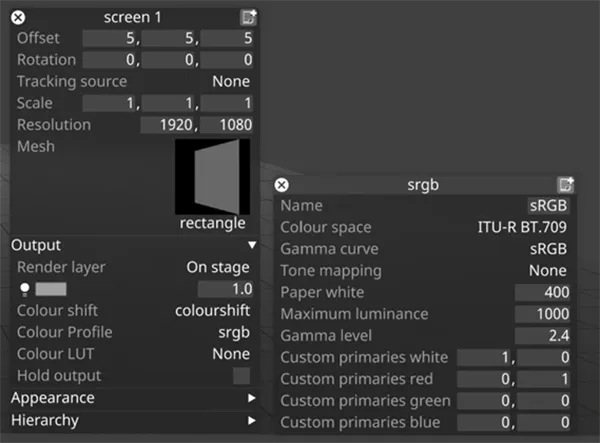600x443 pixels.
Task: Select the first Scale value field
Action: coord(111,103)
